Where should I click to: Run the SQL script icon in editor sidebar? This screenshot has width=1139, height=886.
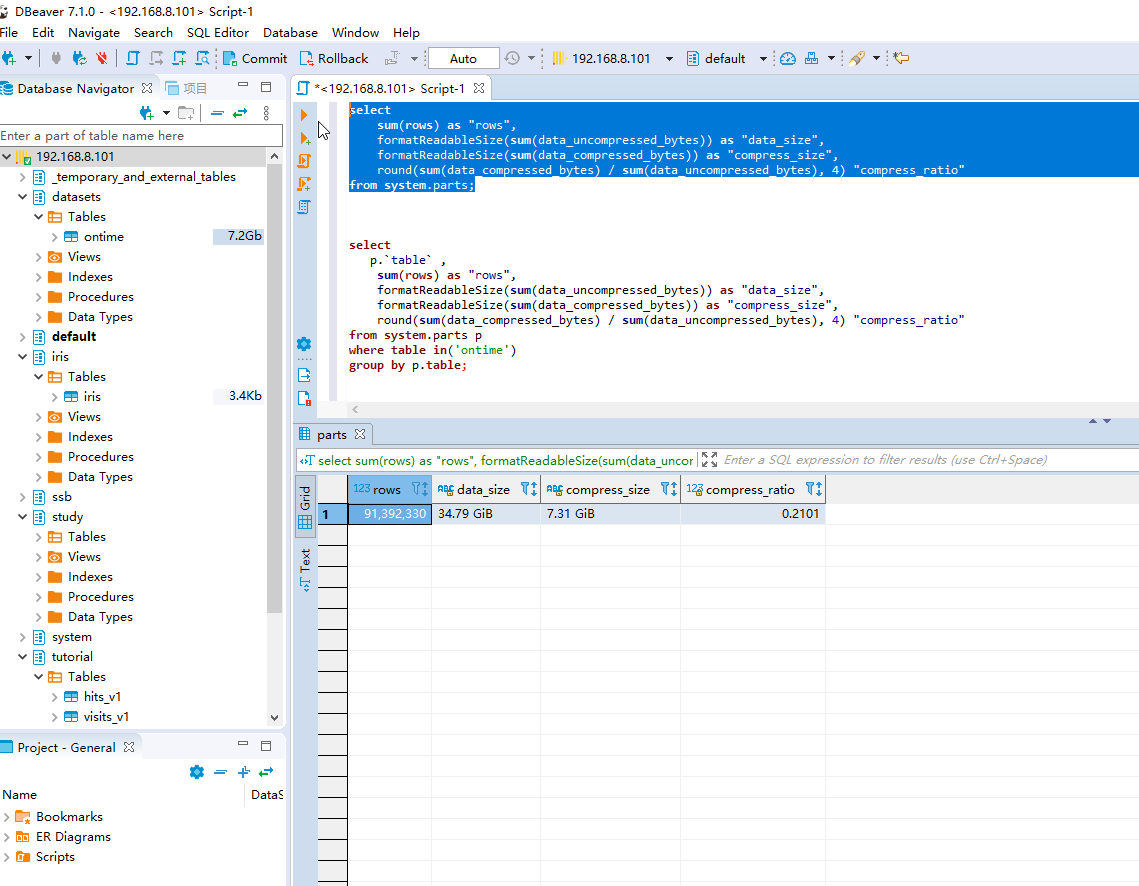tap(304, 160)
